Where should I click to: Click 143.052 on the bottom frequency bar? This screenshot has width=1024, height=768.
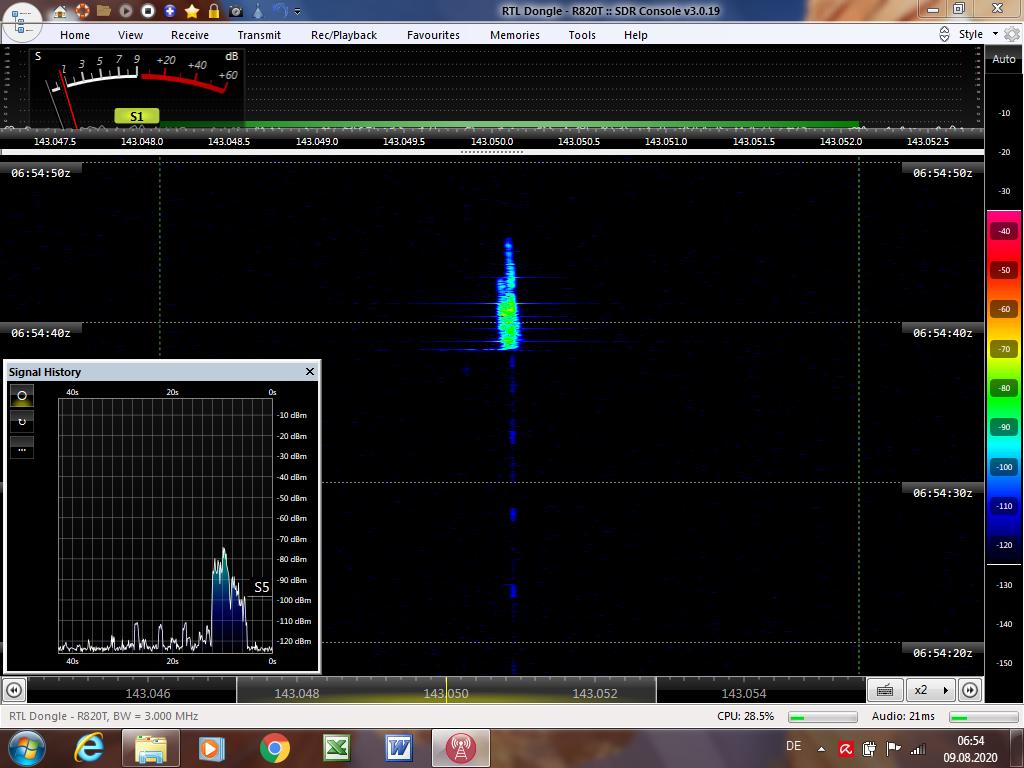pos(595,694)
